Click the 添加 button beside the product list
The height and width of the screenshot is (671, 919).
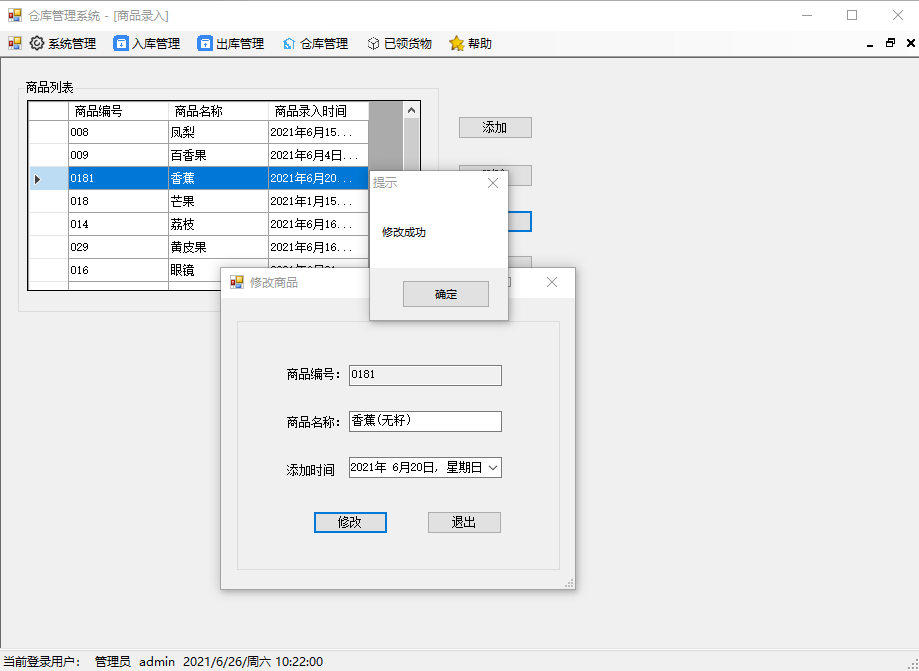pos(494,127)
